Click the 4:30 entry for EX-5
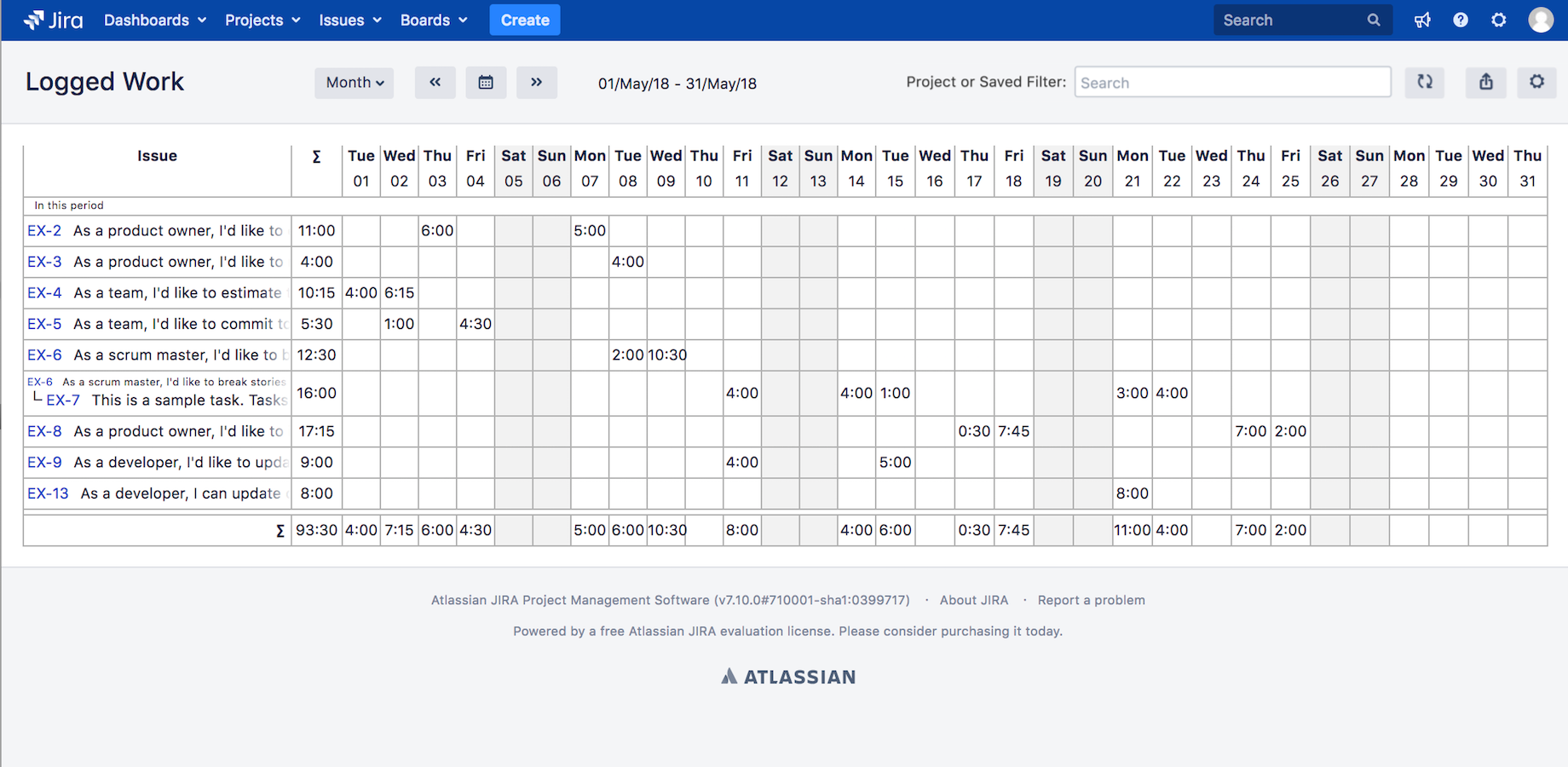The height and width of the screenshot is (767, 1568). pyautogui.click(x=476, y=324)
